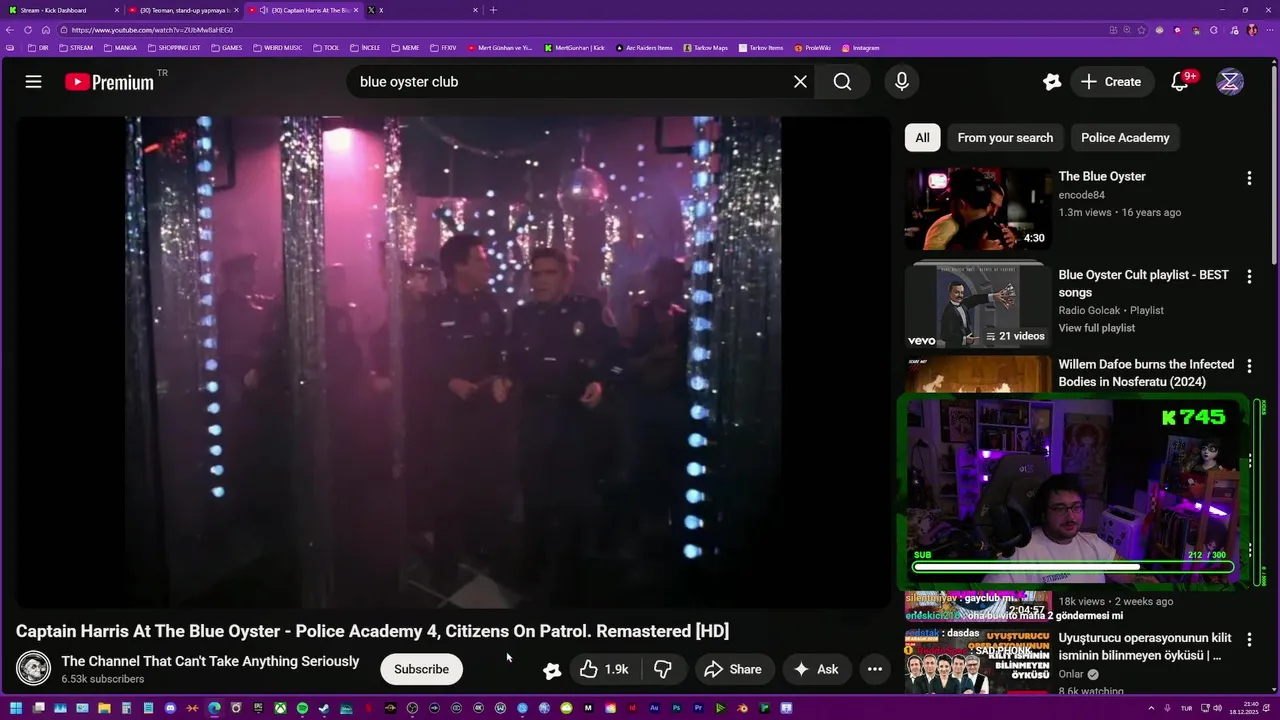The height and width of the screenshot is (720, 1280).
Task: Switch to Teoman stand-up yapmaya tab
Action: pos(184,10)
